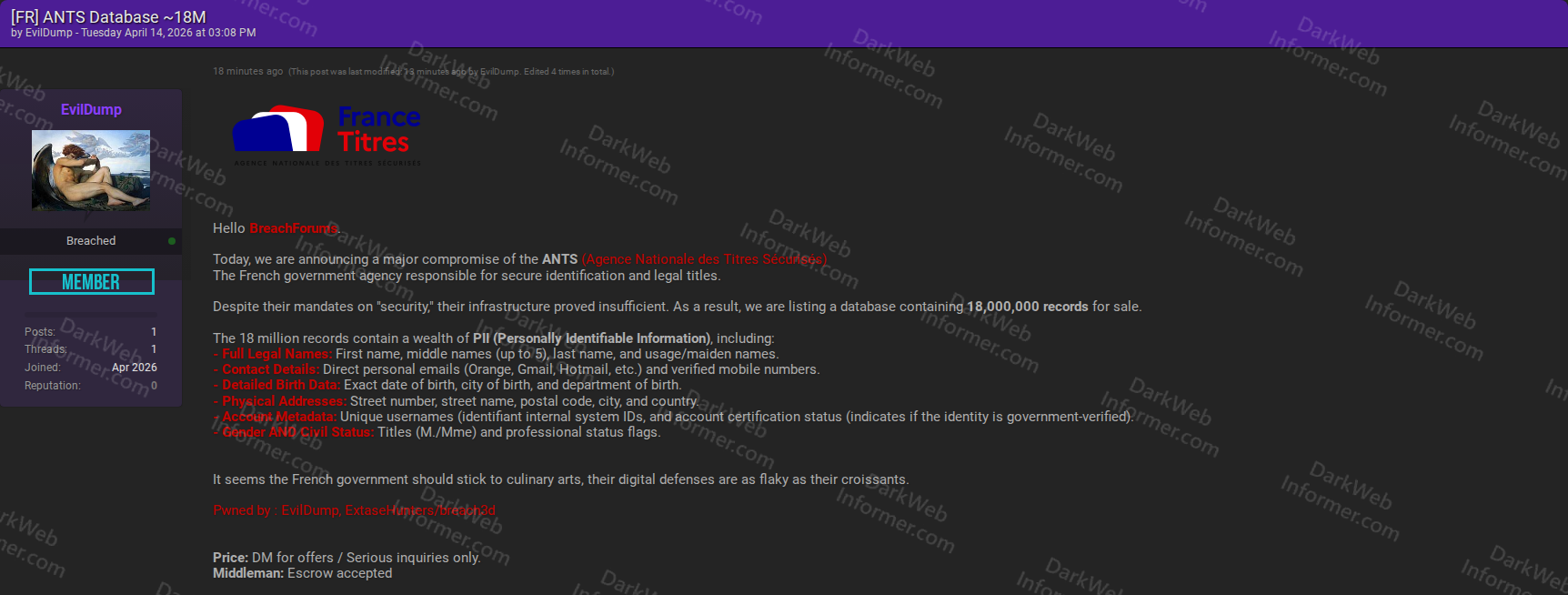Click the '18,000,000 records' bold text
Screen dimensions: 1568x595
pyautogui.click(x=1027, y=307)
